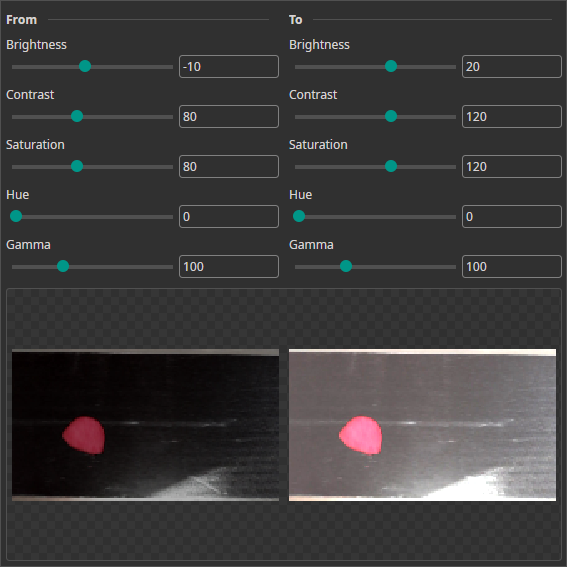Screen dimensions: 567x567
Task: Adjust the From Hue slider handle
Action: point(16,216)
